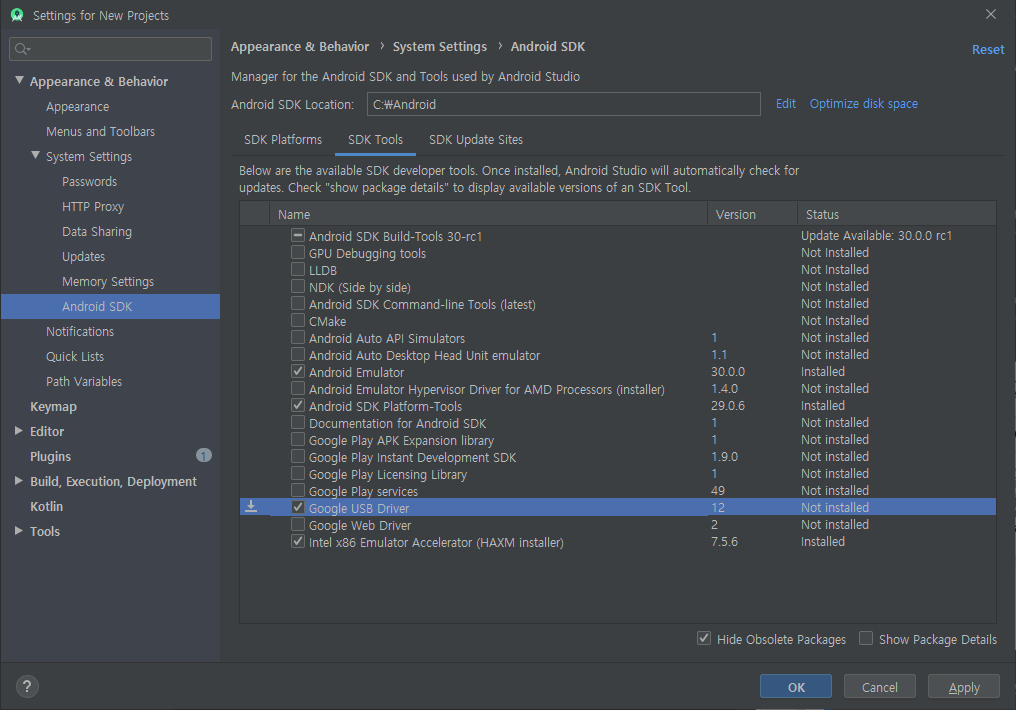The height and width of the screenshot is (710, 1016).
Task: Open Menus and Toolbars settings
Action: pyautogui.click(x=100, y=132)
